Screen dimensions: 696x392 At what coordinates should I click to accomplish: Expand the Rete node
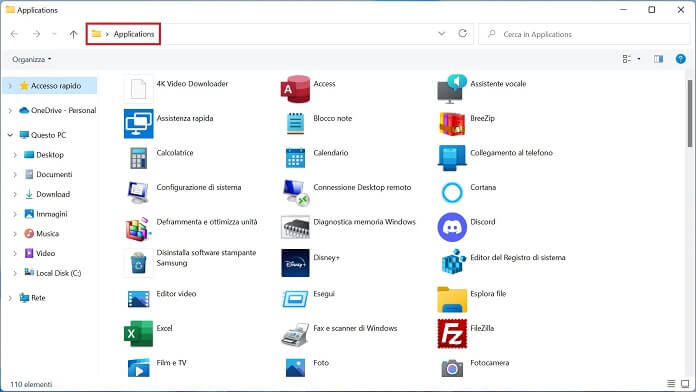(x=10, y=298)
